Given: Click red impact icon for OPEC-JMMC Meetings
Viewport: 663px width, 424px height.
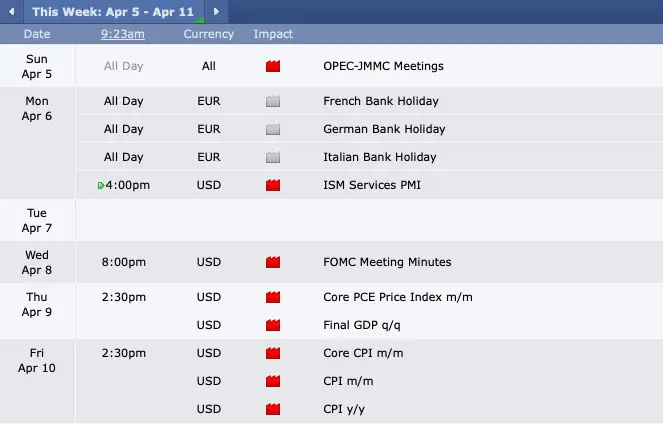Looking at the screenshot, I should (273, 67).
